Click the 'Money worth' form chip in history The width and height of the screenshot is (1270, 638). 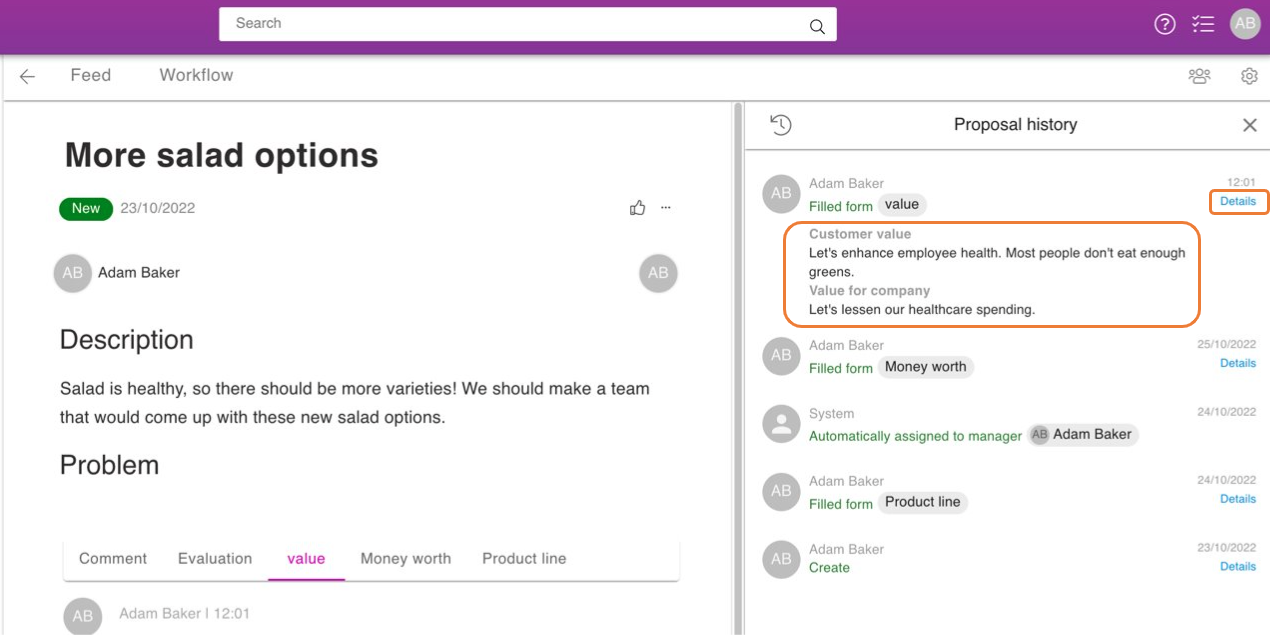click(x=926, y=367)
